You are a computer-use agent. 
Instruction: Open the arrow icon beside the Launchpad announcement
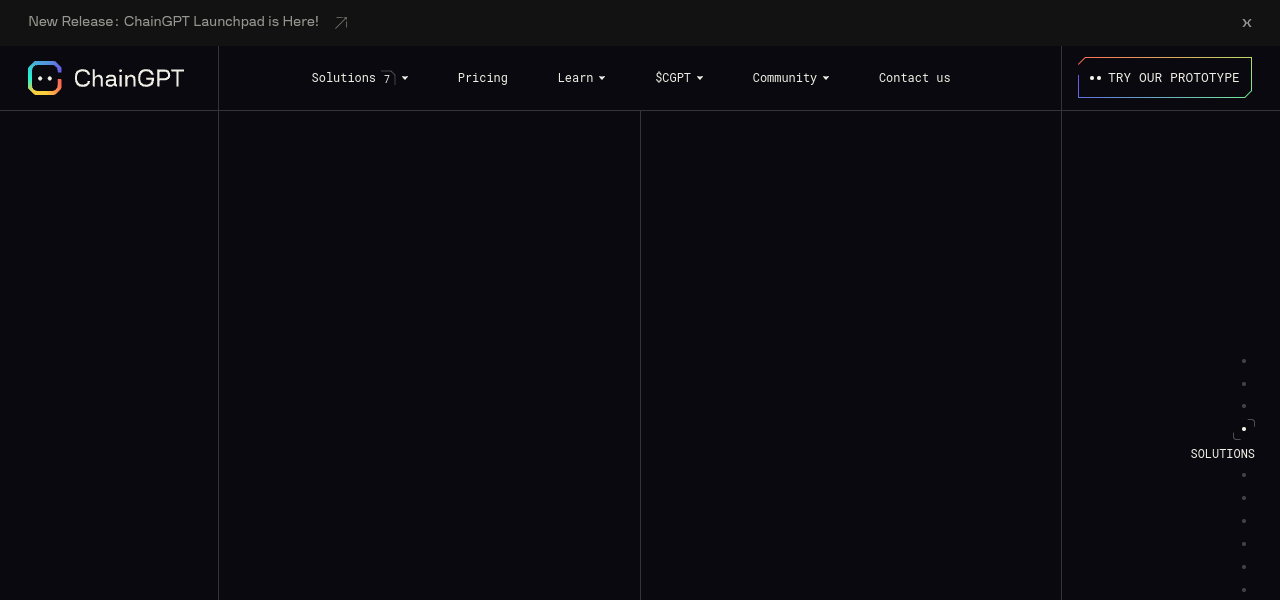341,22
